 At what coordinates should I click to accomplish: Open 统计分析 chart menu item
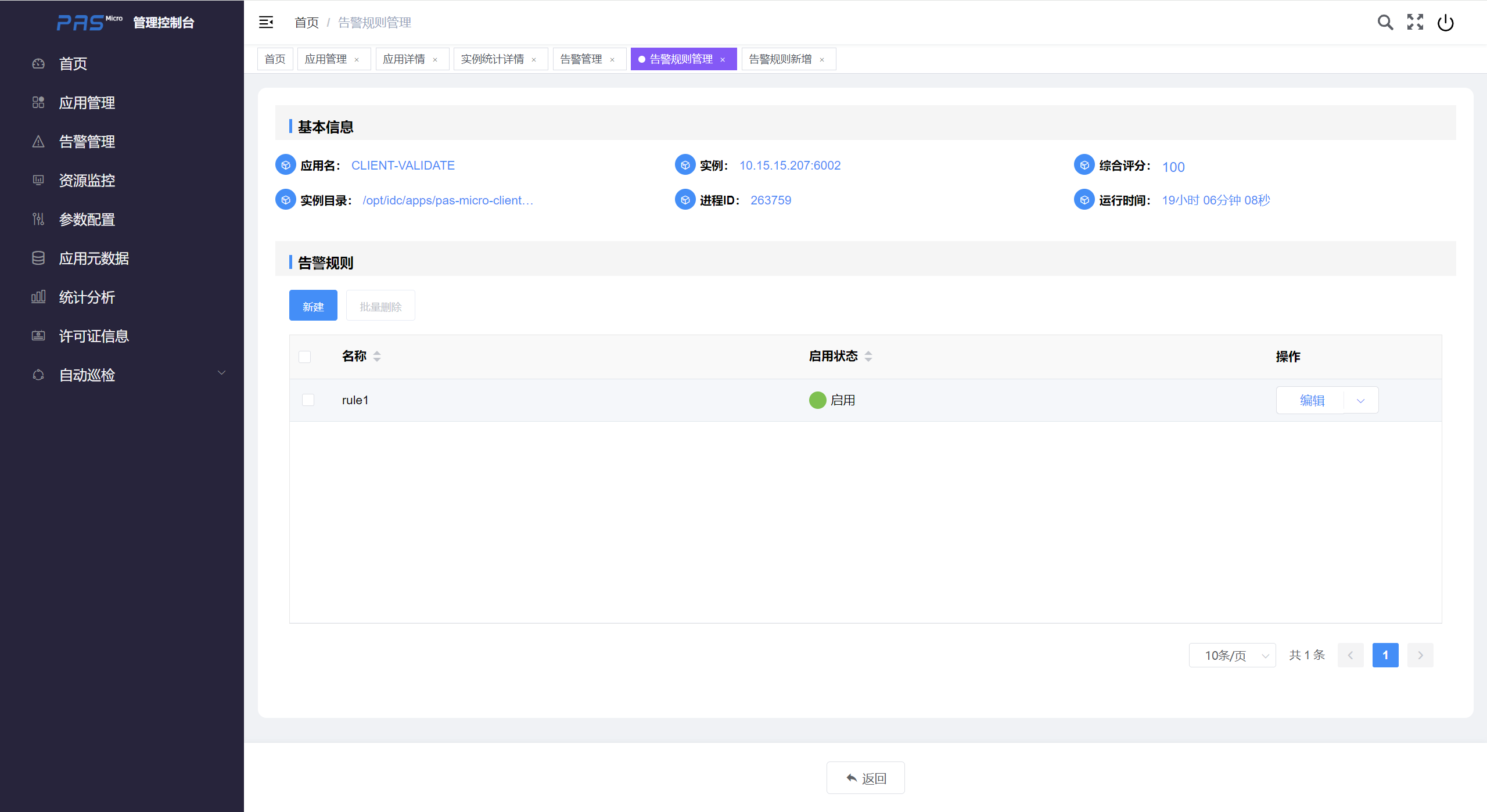(87, 297)
